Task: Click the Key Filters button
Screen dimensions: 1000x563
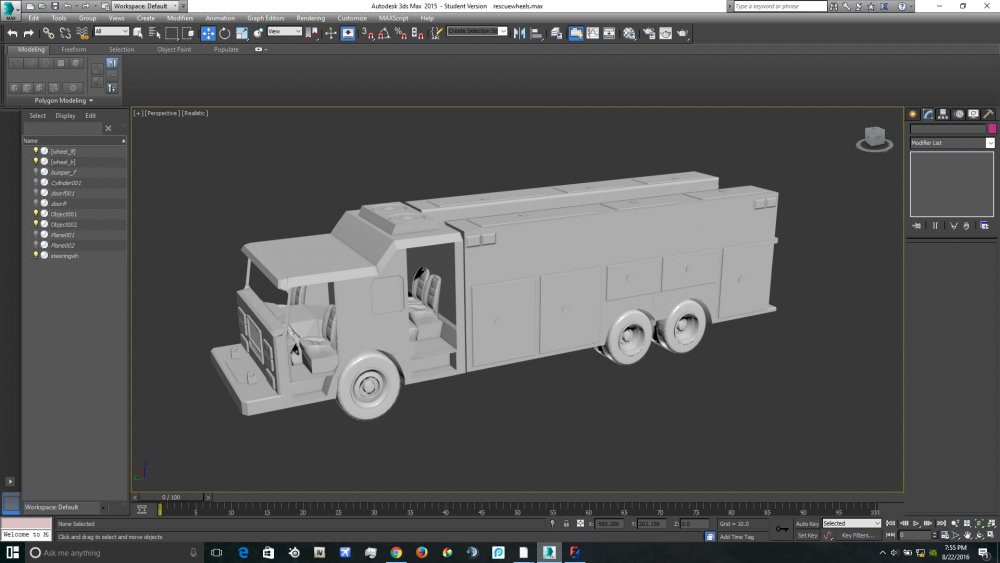Action: tap(857, 536)
